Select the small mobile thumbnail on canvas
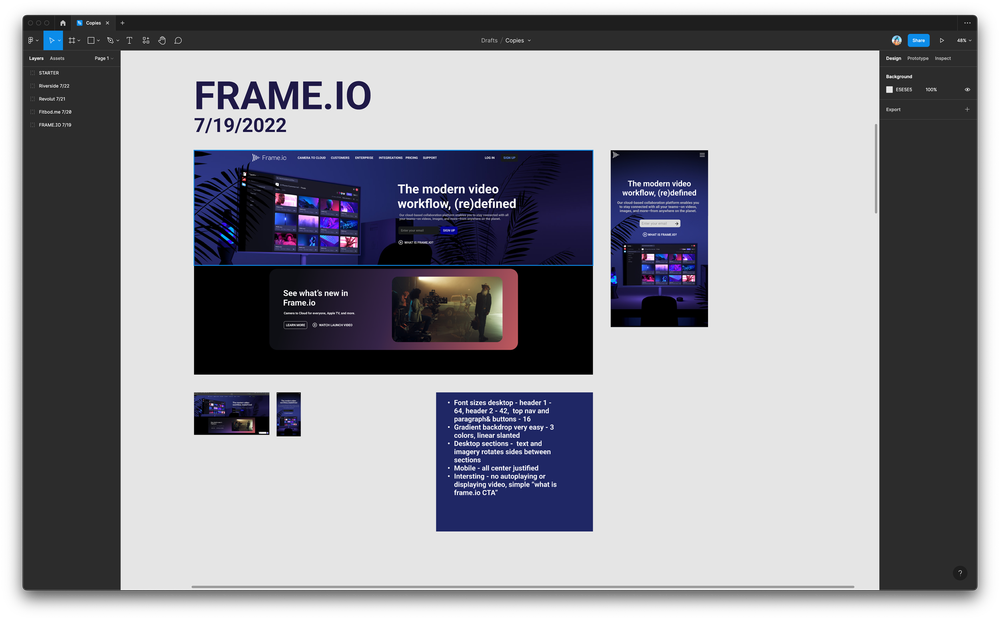The image size is (1000, 620). [x=288, y=414]
